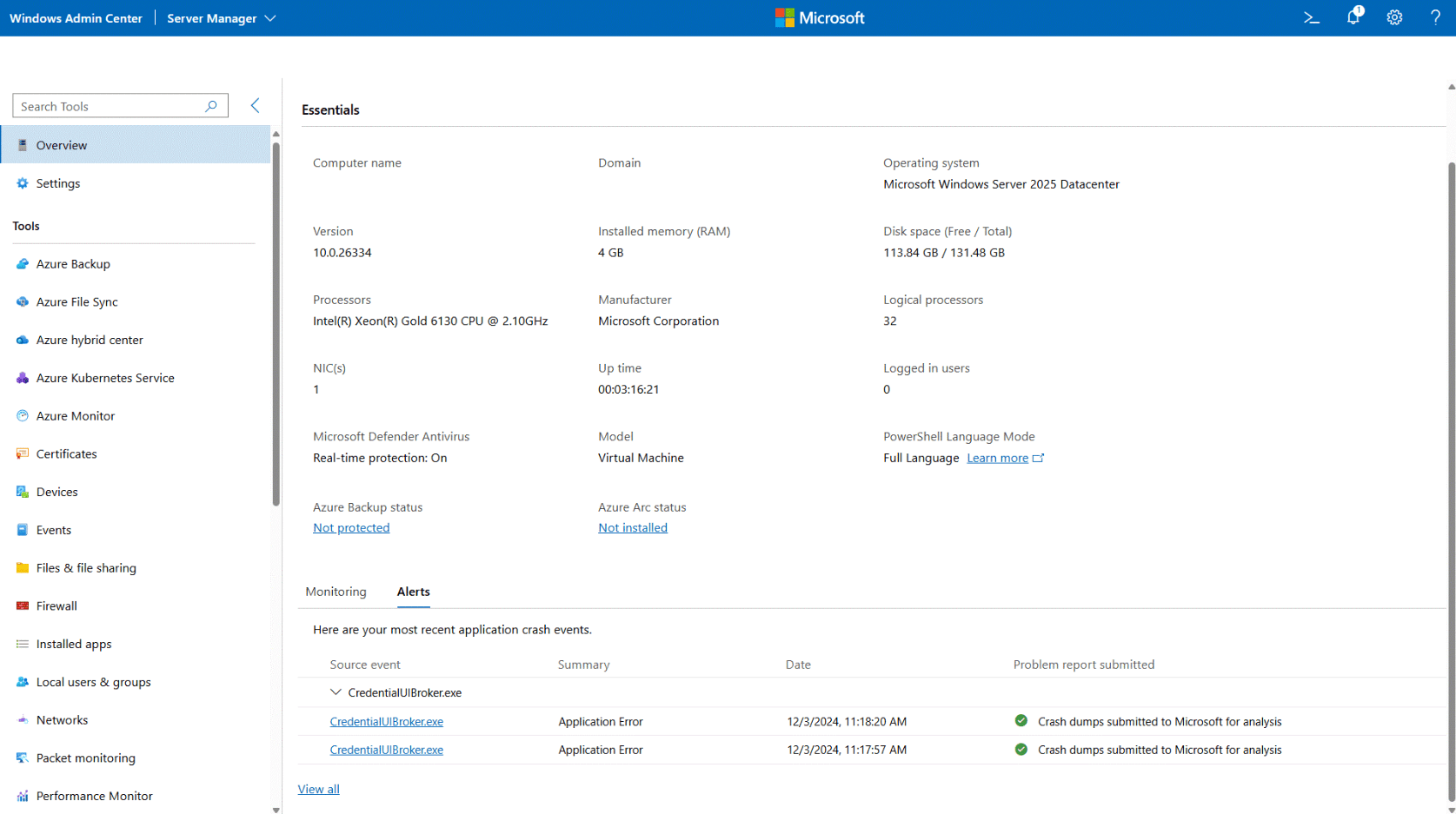
Task: Click Not protected backup status link
Action: tap(351, 527)
